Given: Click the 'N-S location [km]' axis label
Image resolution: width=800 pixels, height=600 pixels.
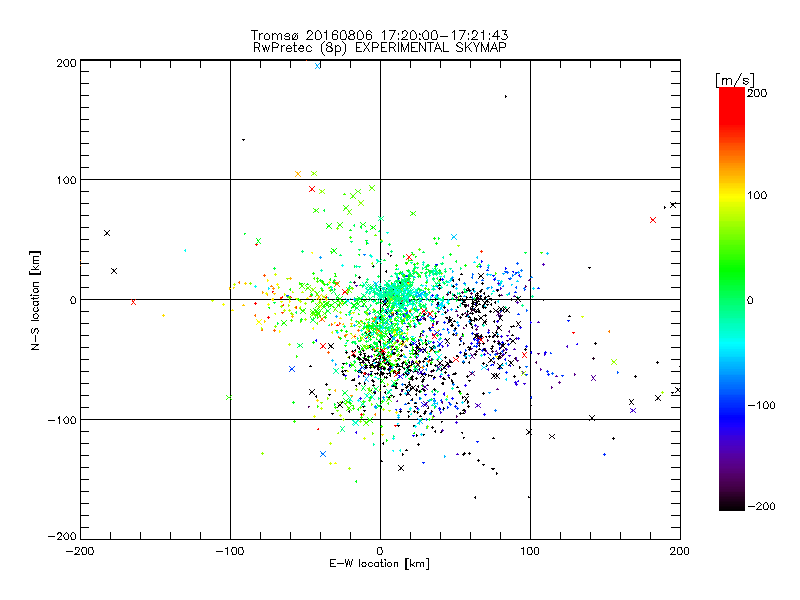Looking at the screenshot, I should pyautogui.click(x=35, y=301).
